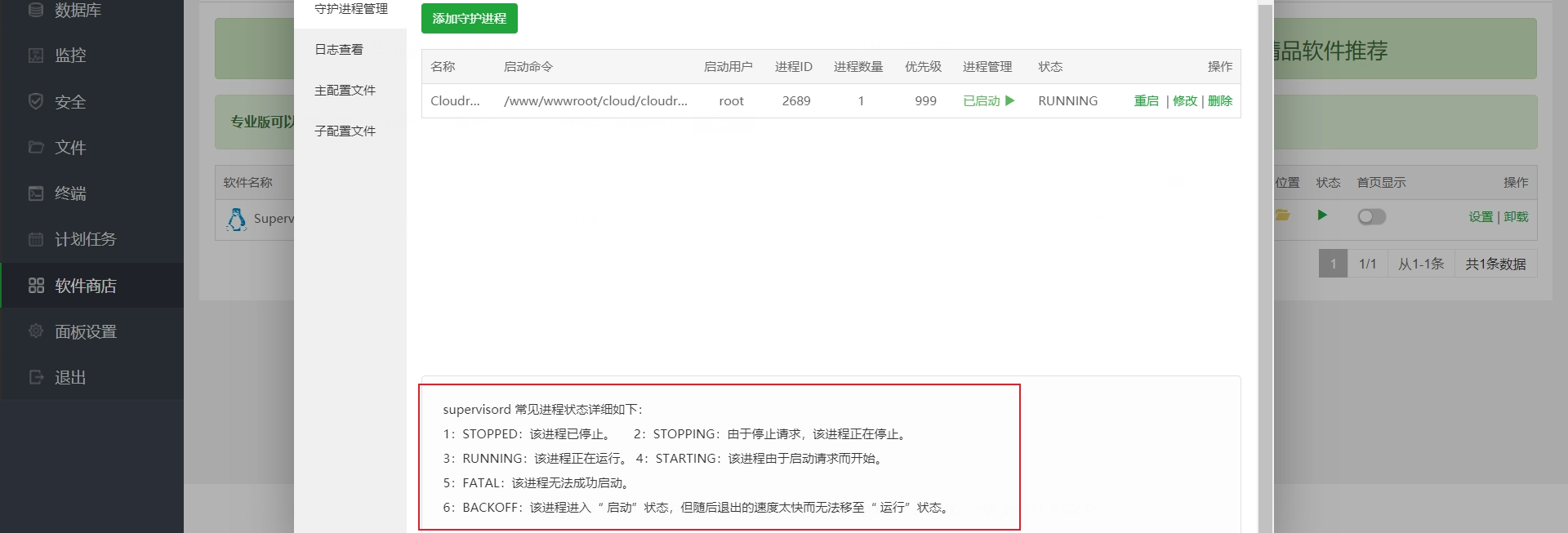Screen dimensions: 1568x533
Task: Click the 进程管理 column header
Action: [987, 66]
